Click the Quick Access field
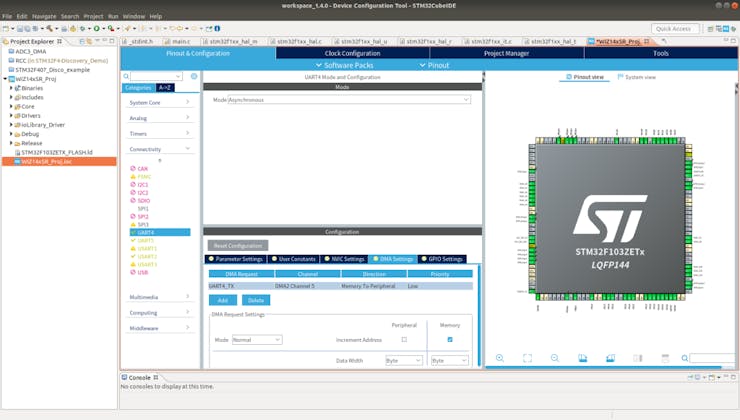The height and width of the screenshot is (420, 740). 673,29
